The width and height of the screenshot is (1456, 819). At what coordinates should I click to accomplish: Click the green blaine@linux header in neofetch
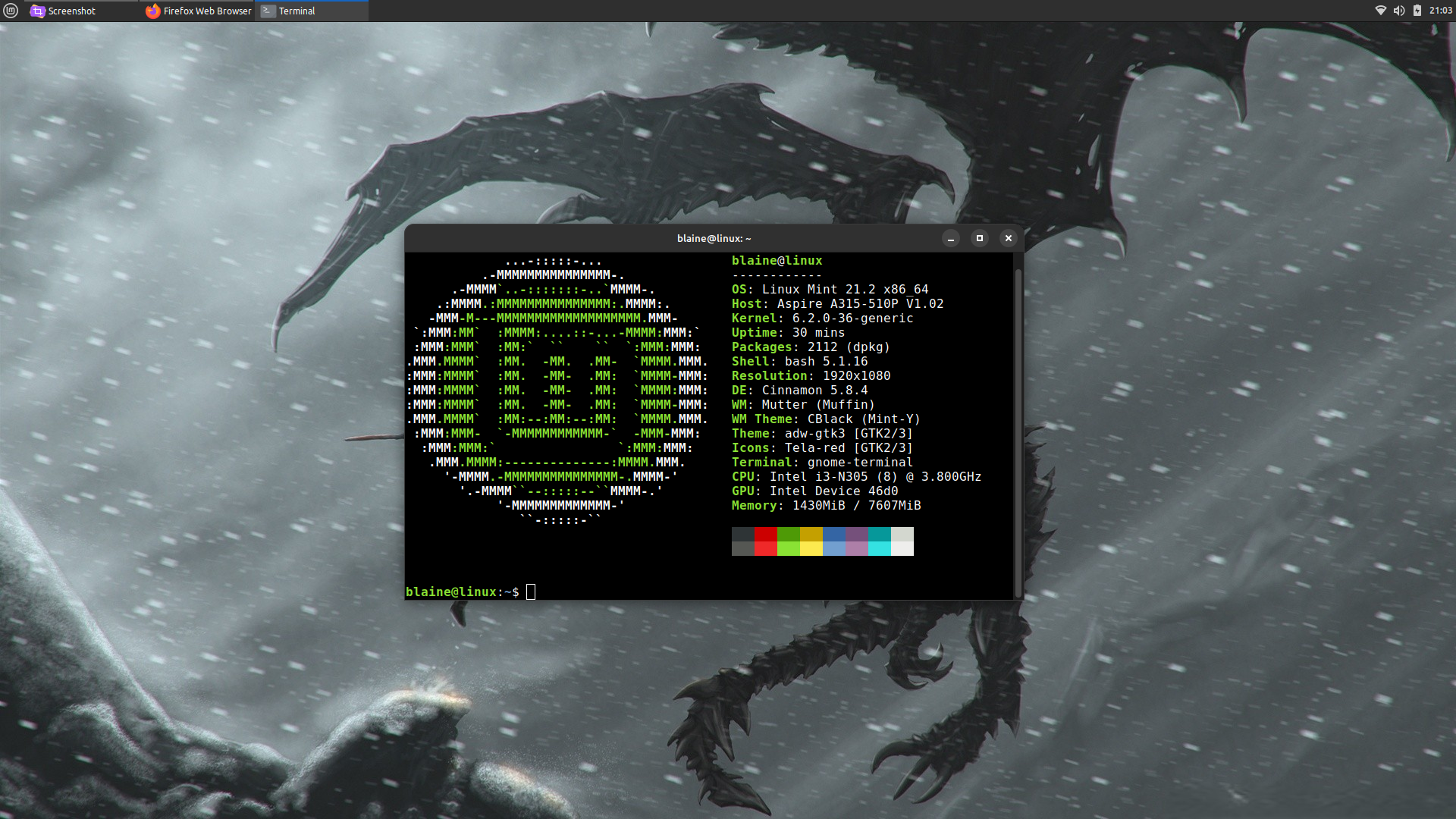(777, 260)
